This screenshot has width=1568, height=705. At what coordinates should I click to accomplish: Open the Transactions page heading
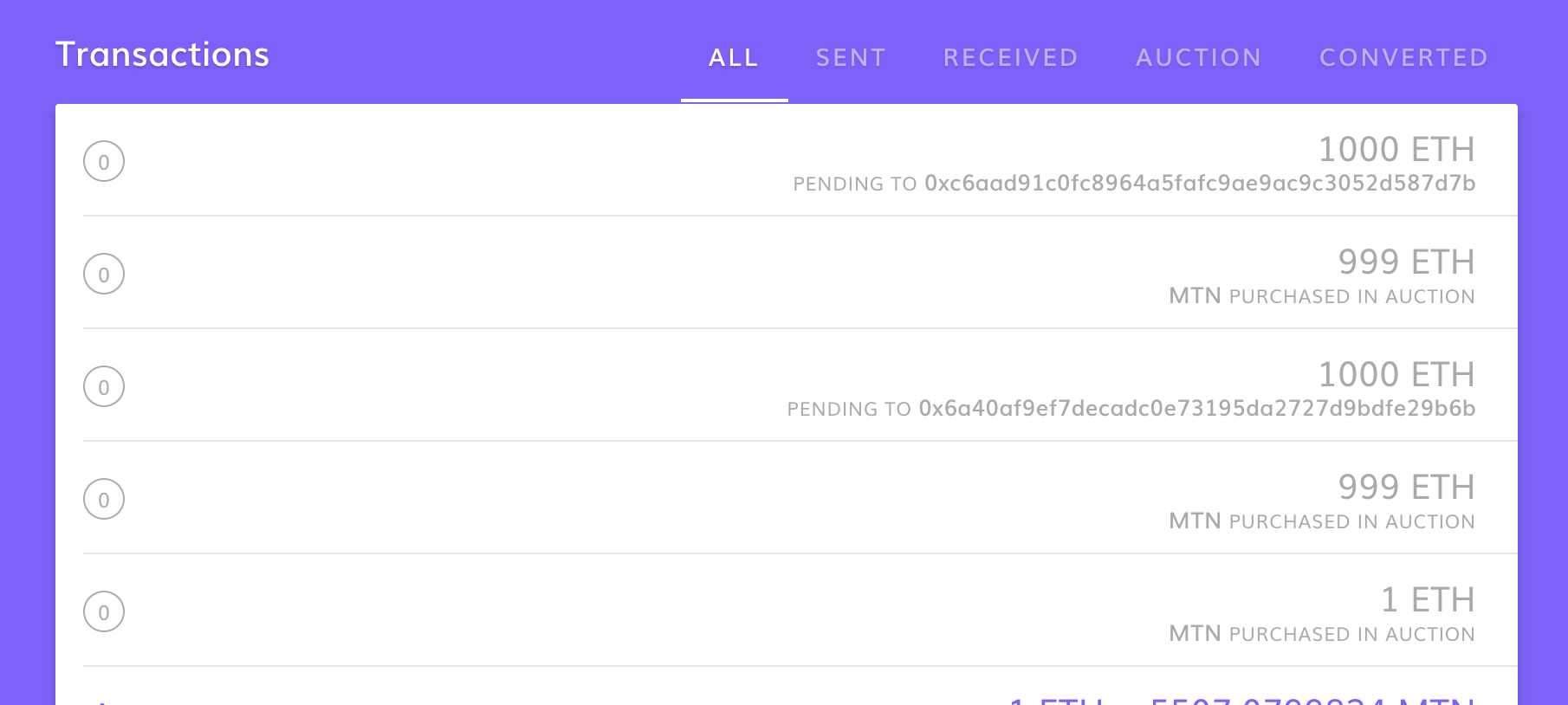162,54
